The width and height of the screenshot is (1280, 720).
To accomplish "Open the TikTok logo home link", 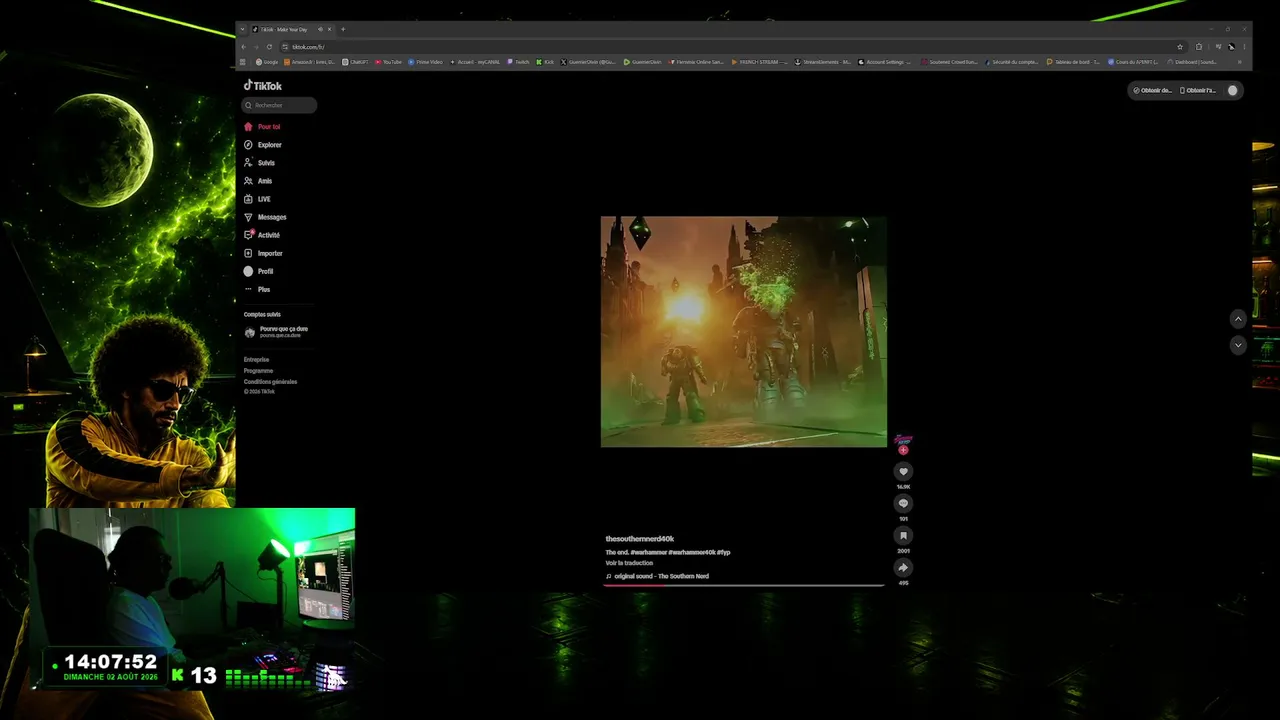I will click(x=263, y=86).
